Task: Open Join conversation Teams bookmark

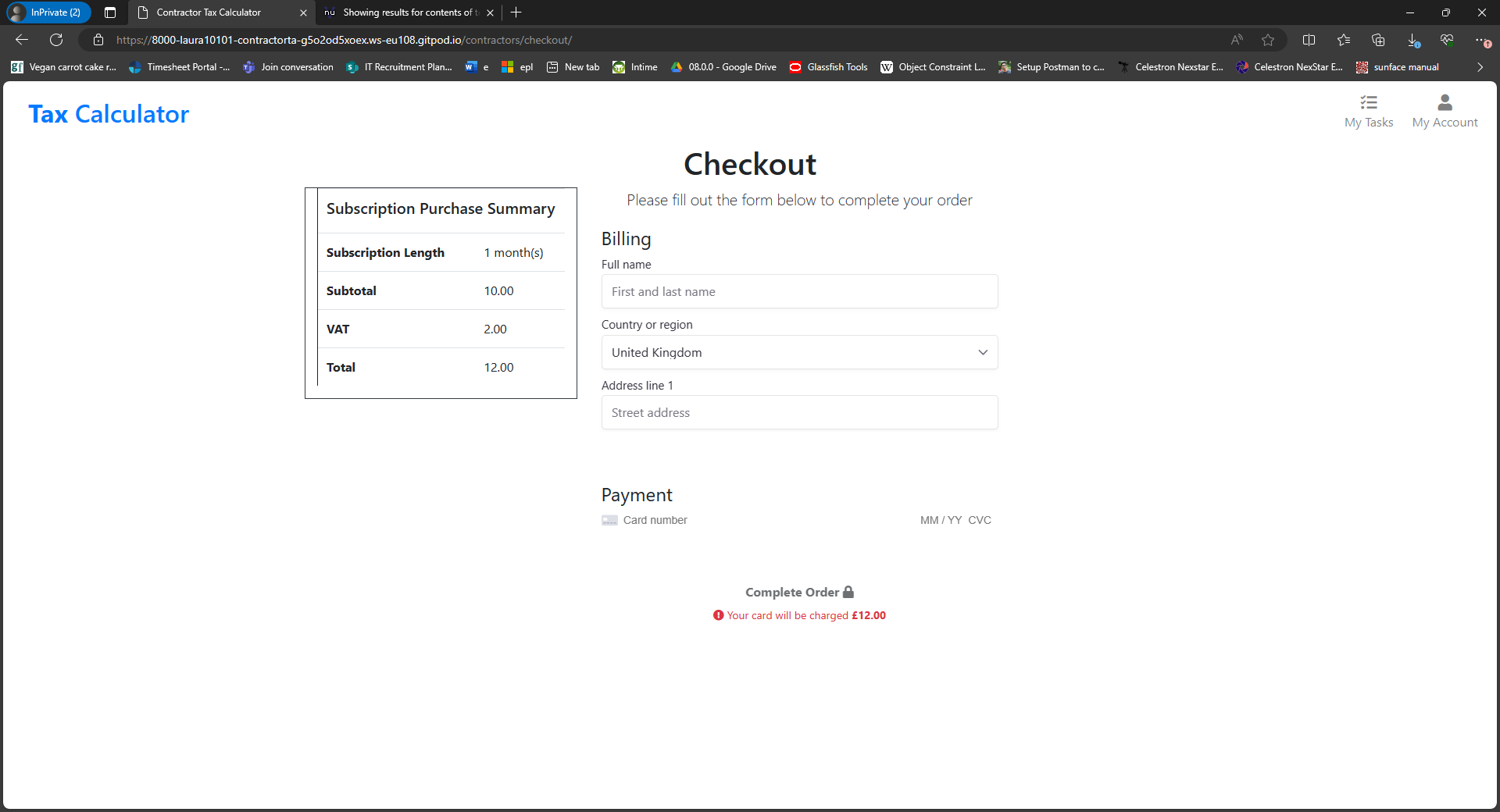Action: click(x=288, y=67)
